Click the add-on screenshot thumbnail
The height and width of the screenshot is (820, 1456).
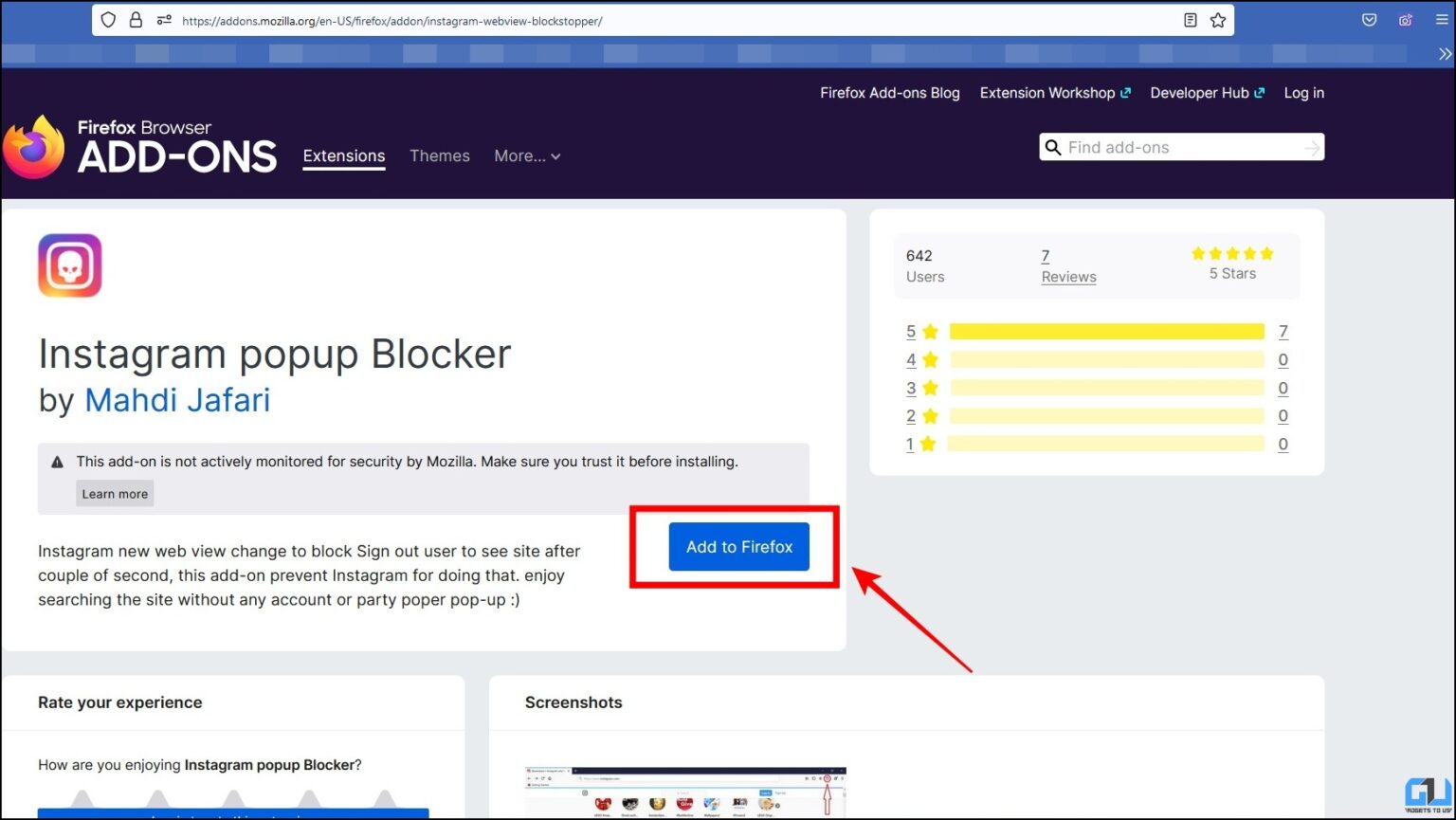point(684,793)
